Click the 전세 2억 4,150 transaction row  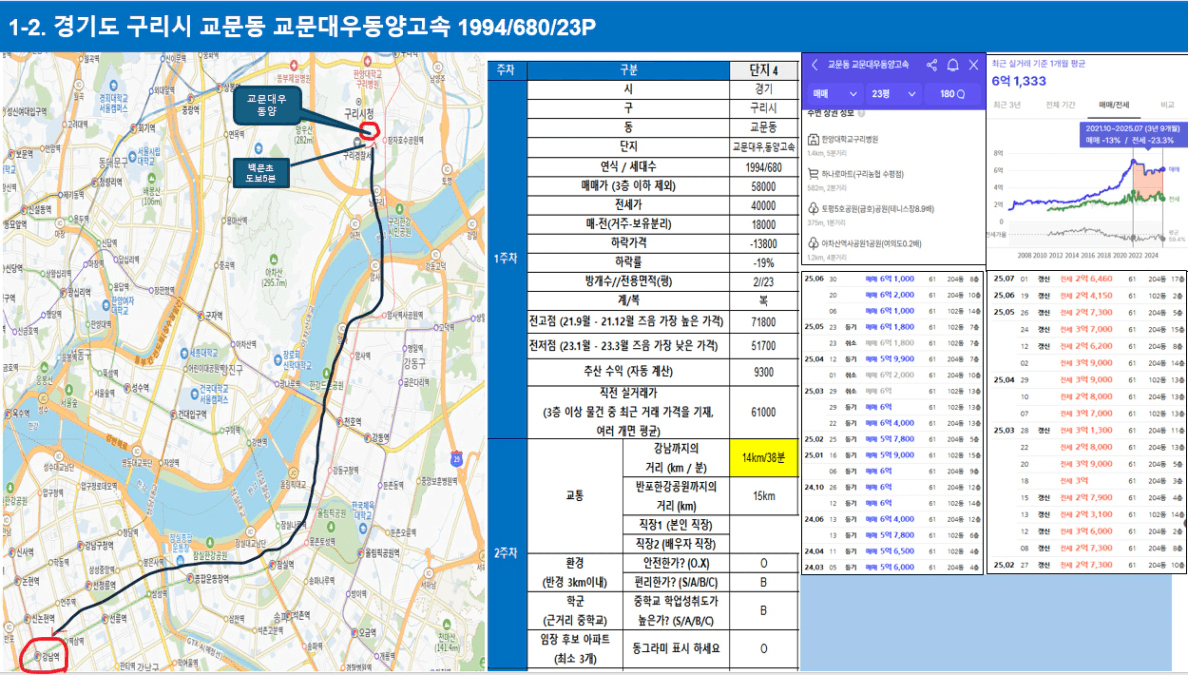[1088, 295]
